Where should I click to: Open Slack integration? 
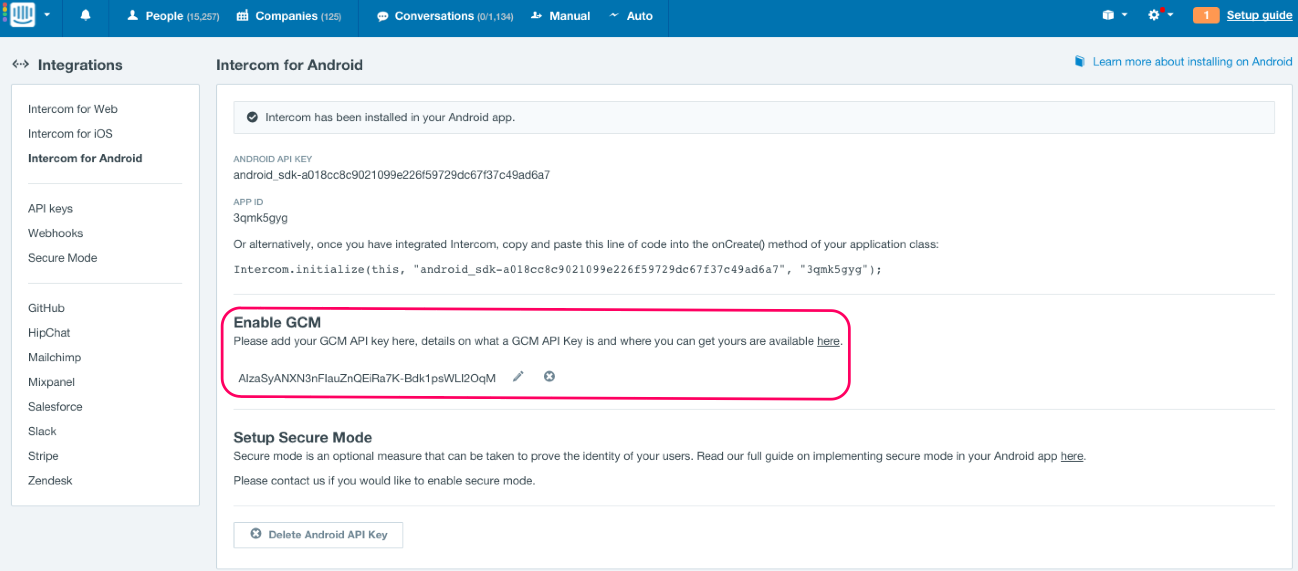click(43, 431)
